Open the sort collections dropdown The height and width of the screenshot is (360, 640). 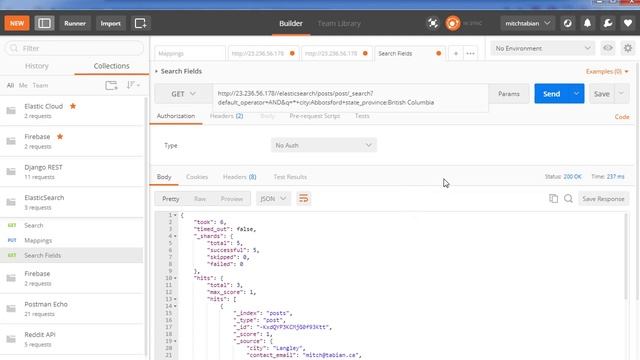click(133, 85)
